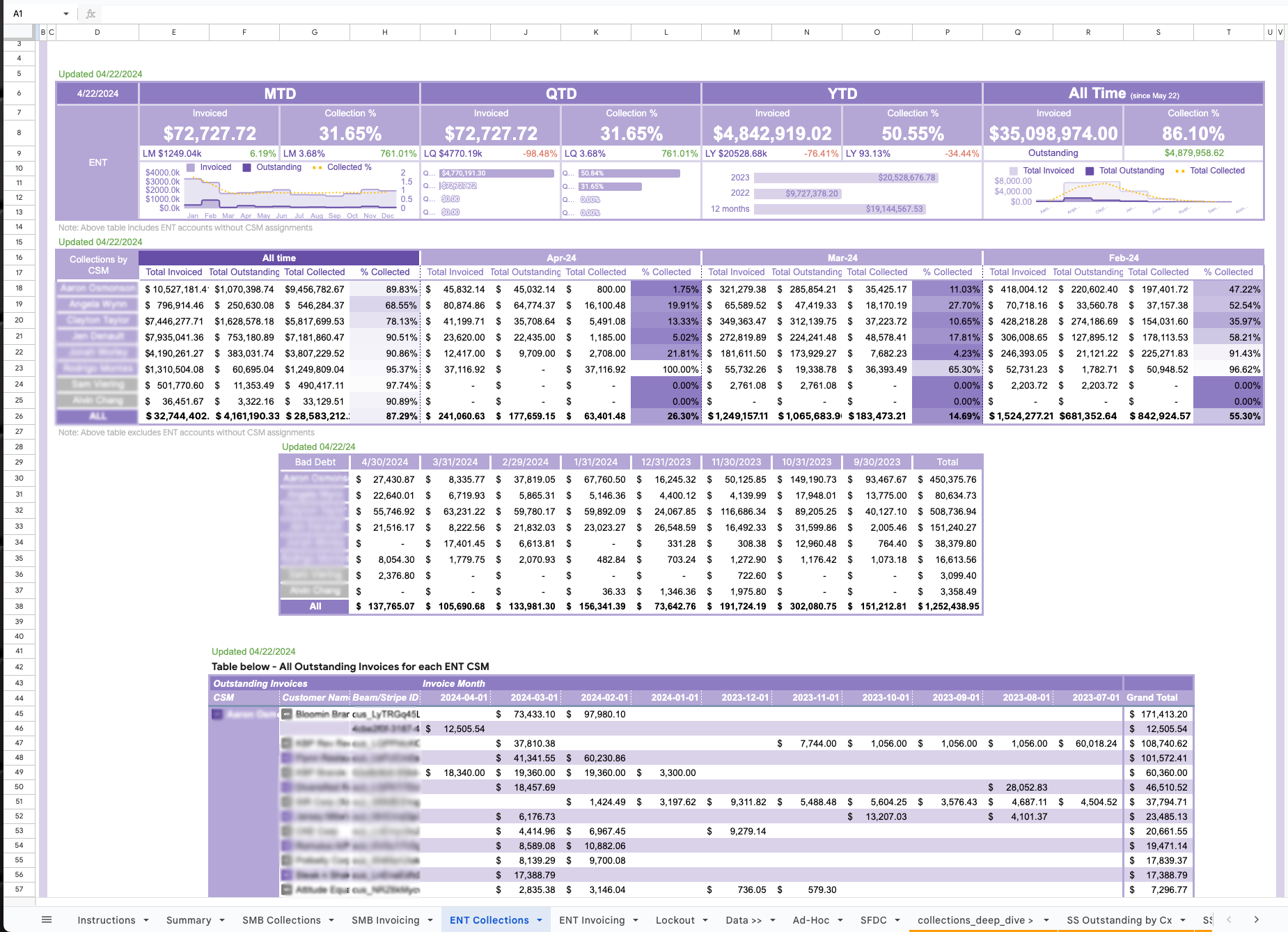The width and height of the screenshot is (1288, 932).
Task: Open the Summary tab dropdown arrow
Action: [x=222, y=920]
